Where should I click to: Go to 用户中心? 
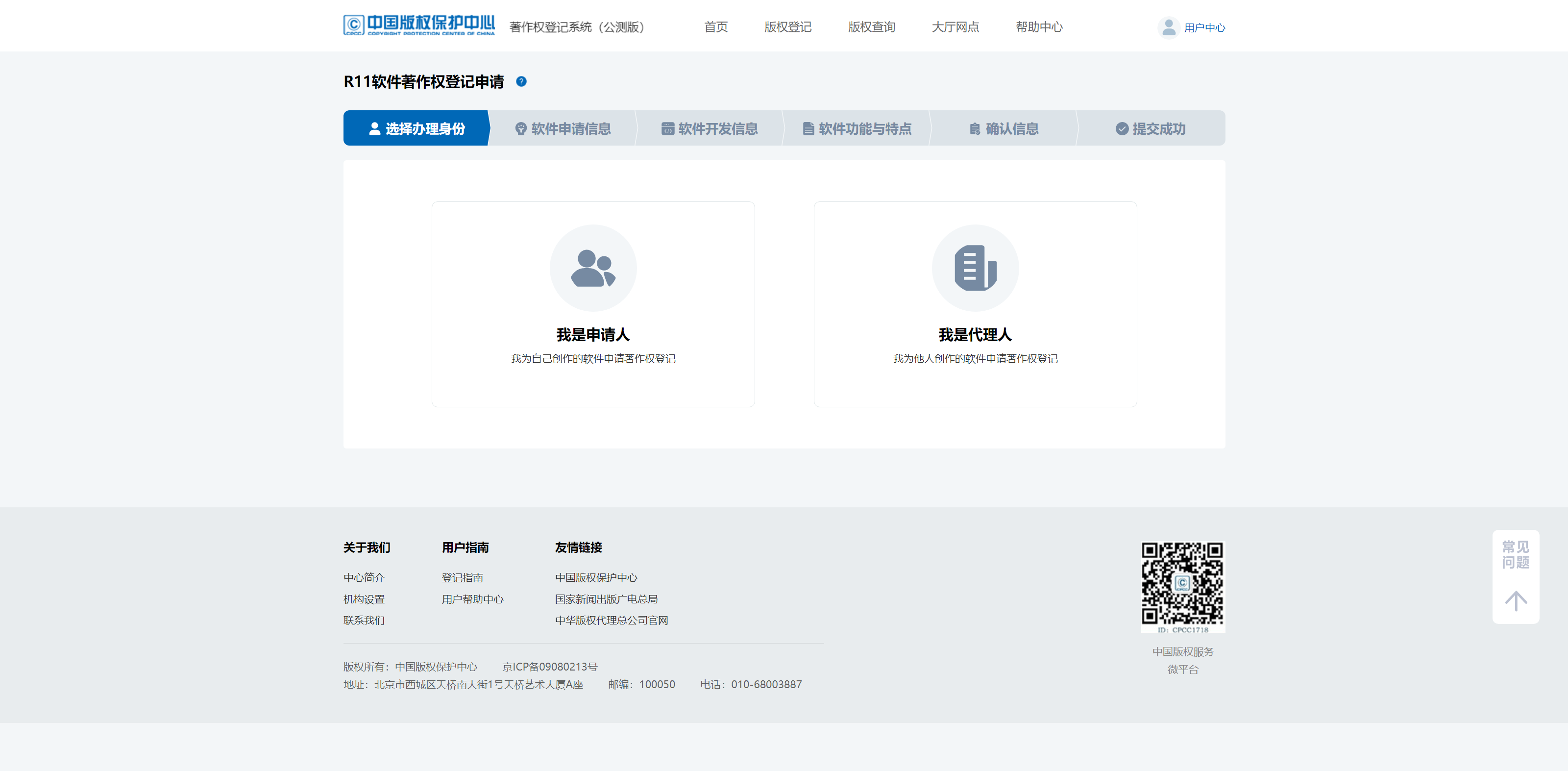click(1204, 27)
